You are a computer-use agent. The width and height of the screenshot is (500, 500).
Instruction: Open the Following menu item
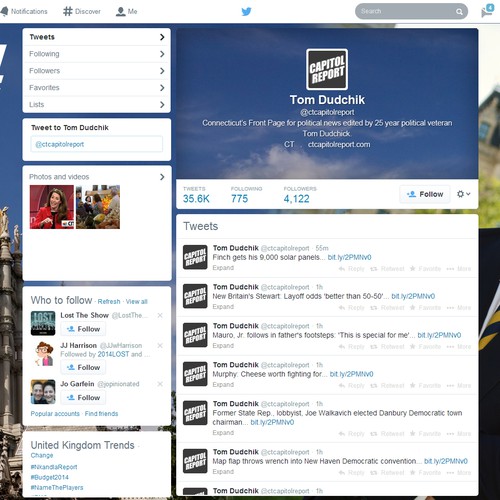click(97, 54)
